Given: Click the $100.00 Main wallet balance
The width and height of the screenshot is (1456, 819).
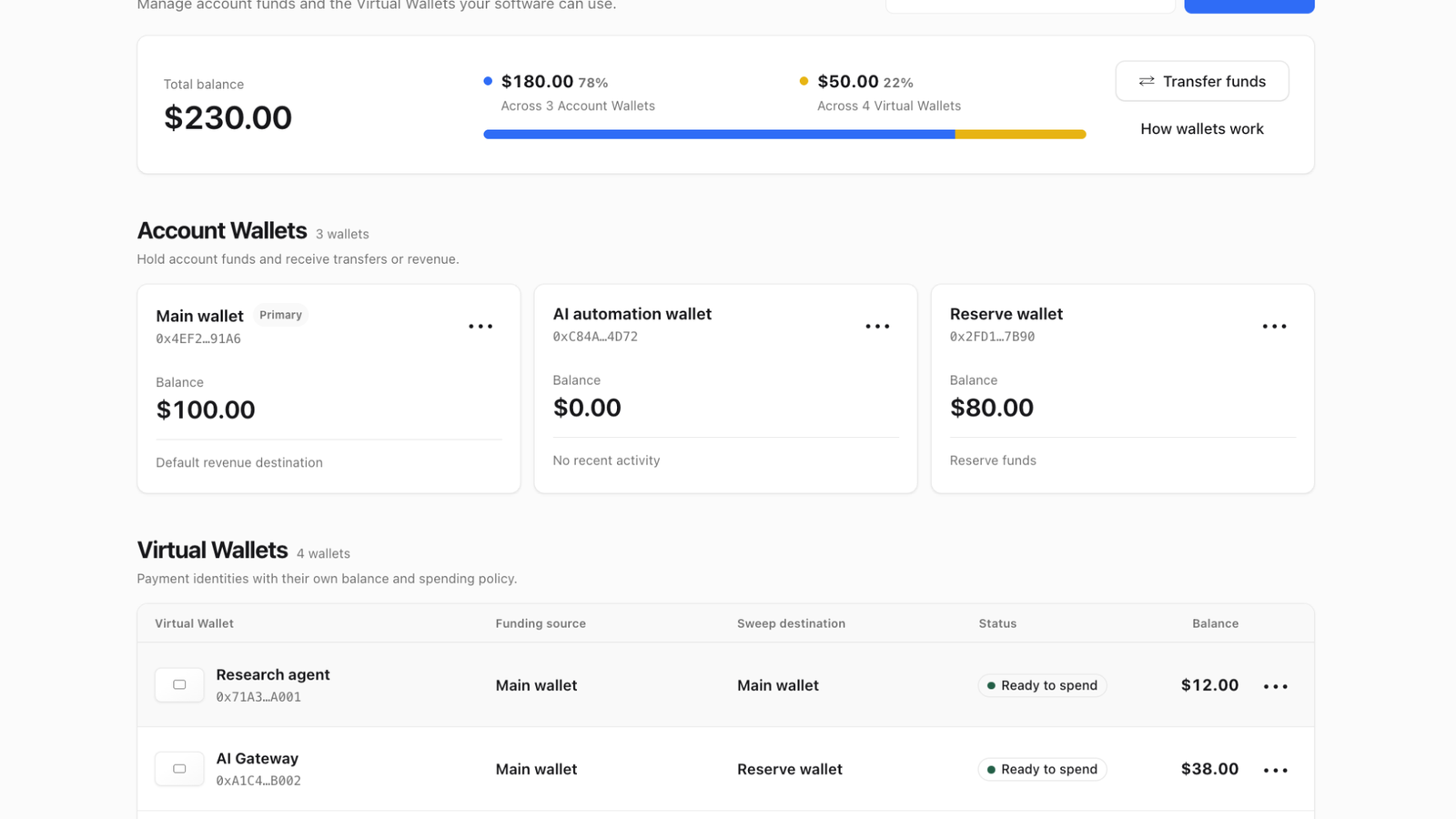Looking at the screenshot, I should click(206, 409).
